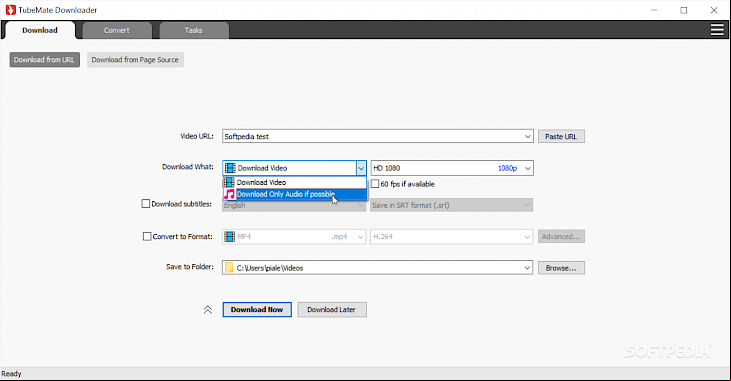
Task: Select Download from URL mode
Action: click(44, 60)
